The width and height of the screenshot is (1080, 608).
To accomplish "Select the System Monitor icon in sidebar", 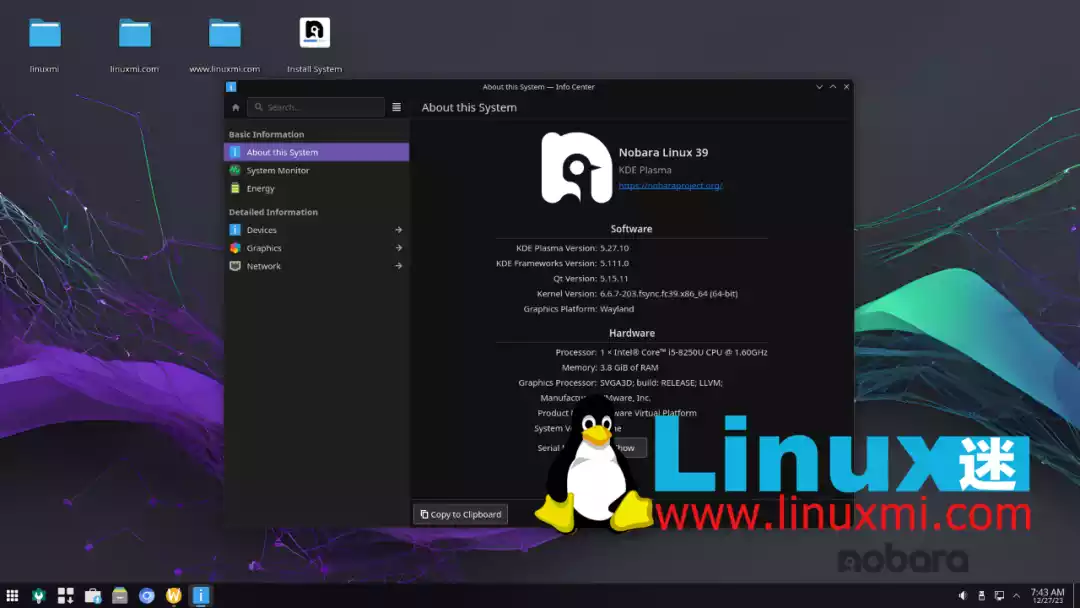I will [x=236, y=170].
